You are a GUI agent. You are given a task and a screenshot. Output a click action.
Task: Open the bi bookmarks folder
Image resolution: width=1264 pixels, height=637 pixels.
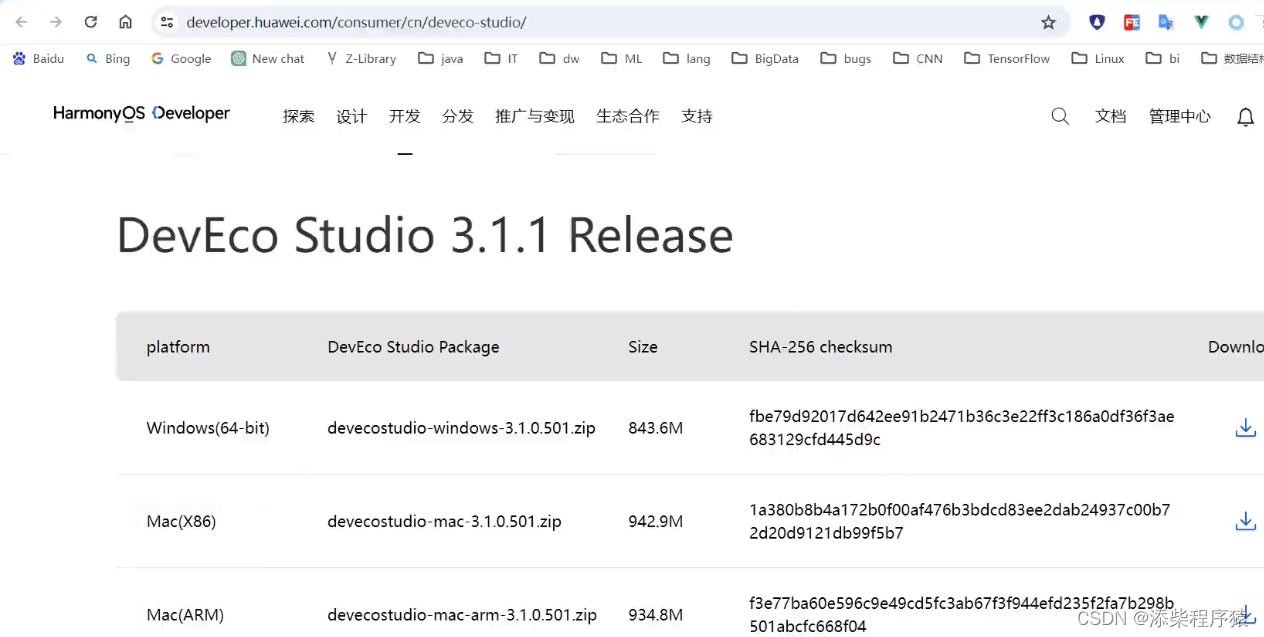tap(1163, 59)
